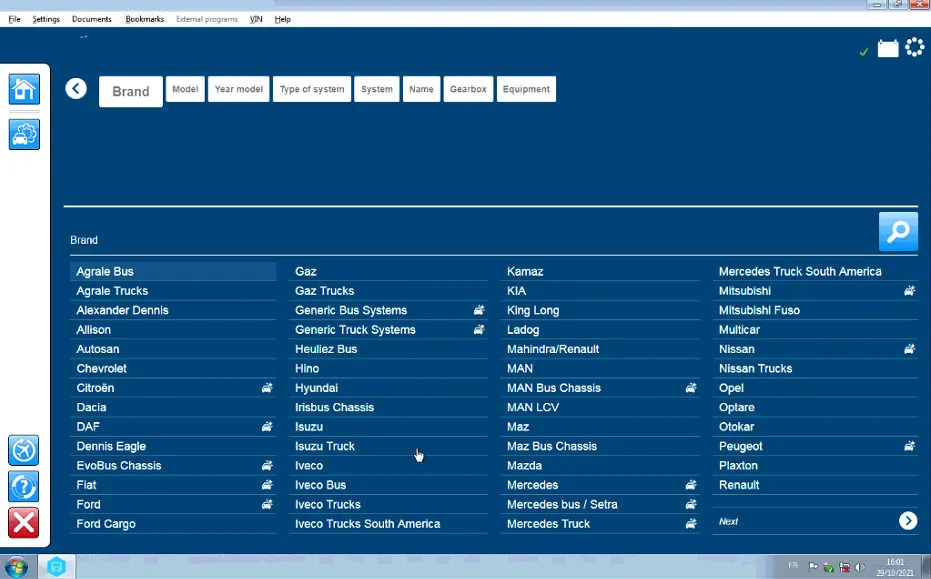The width and height of the screenshot is (931, 579).
Task: Open the magnifying glass search button
Action: [x=898, y=231]
